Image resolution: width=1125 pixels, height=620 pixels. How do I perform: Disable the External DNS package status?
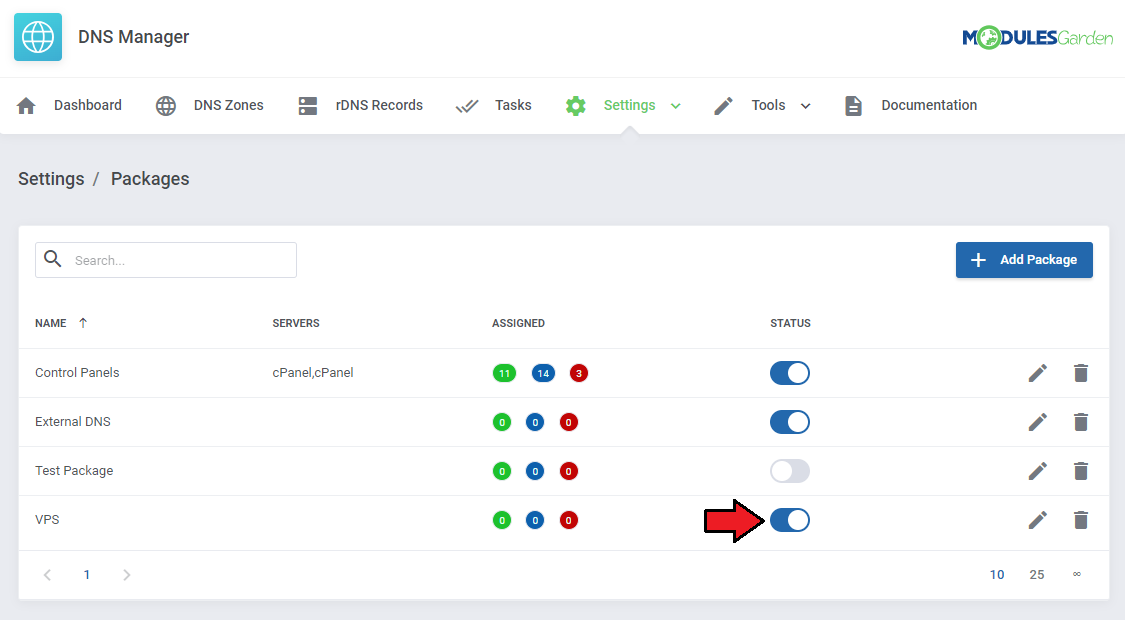(790, 422)
